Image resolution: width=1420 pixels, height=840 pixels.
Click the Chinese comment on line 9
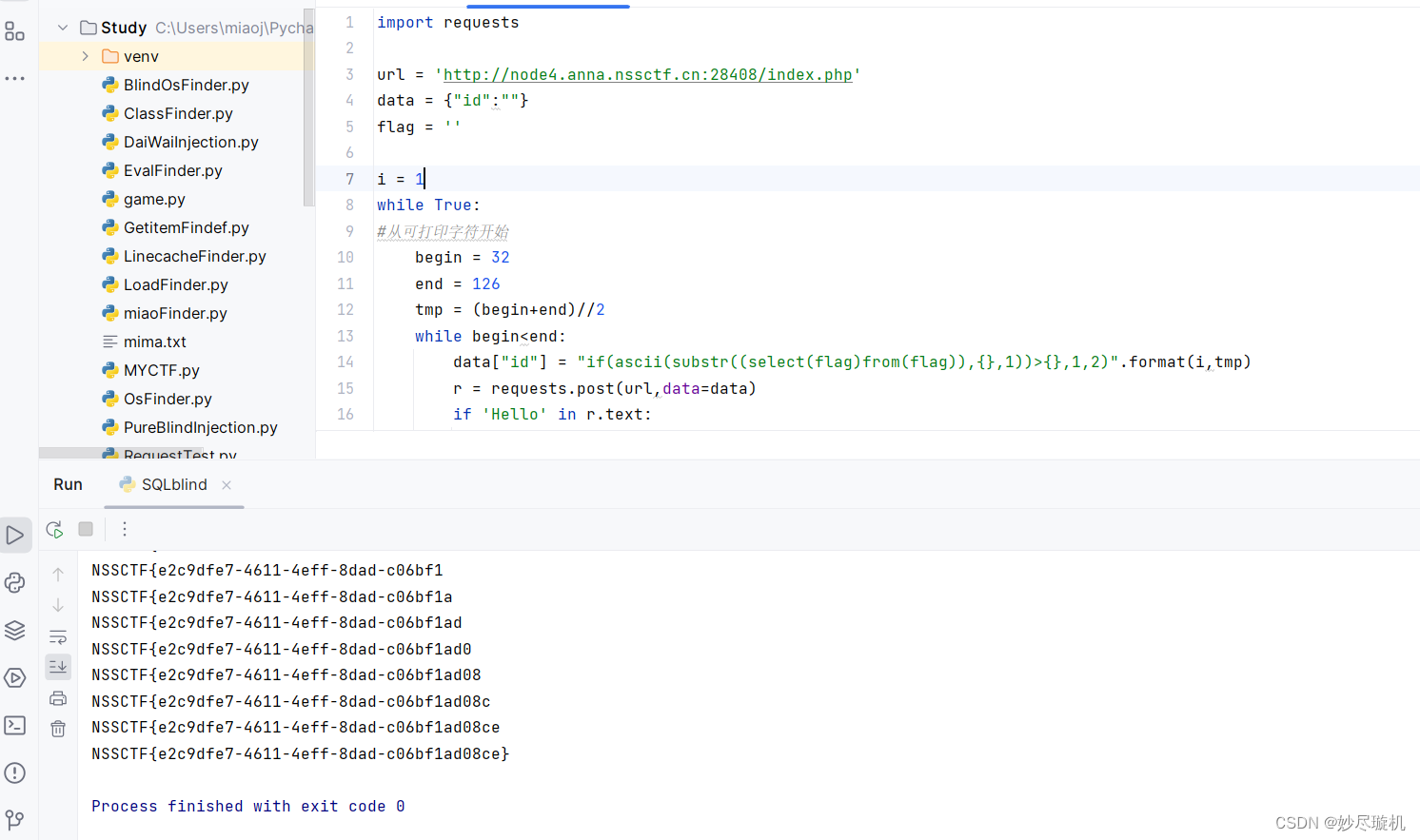click(443, 231)
